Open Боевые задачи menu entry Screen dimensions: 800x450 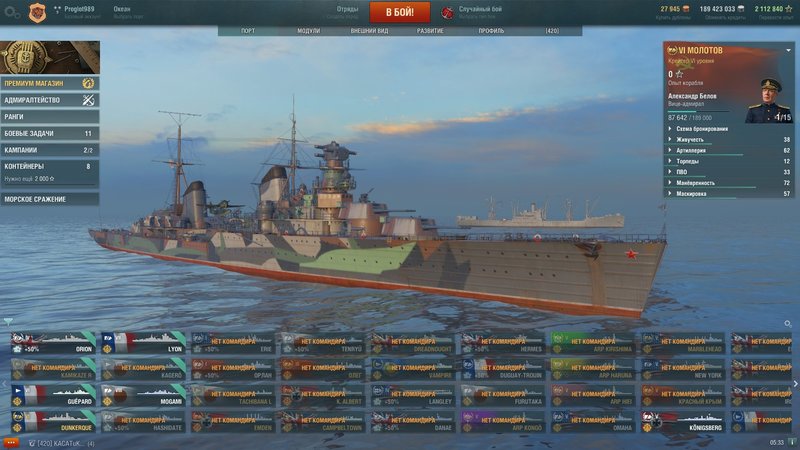50,133
